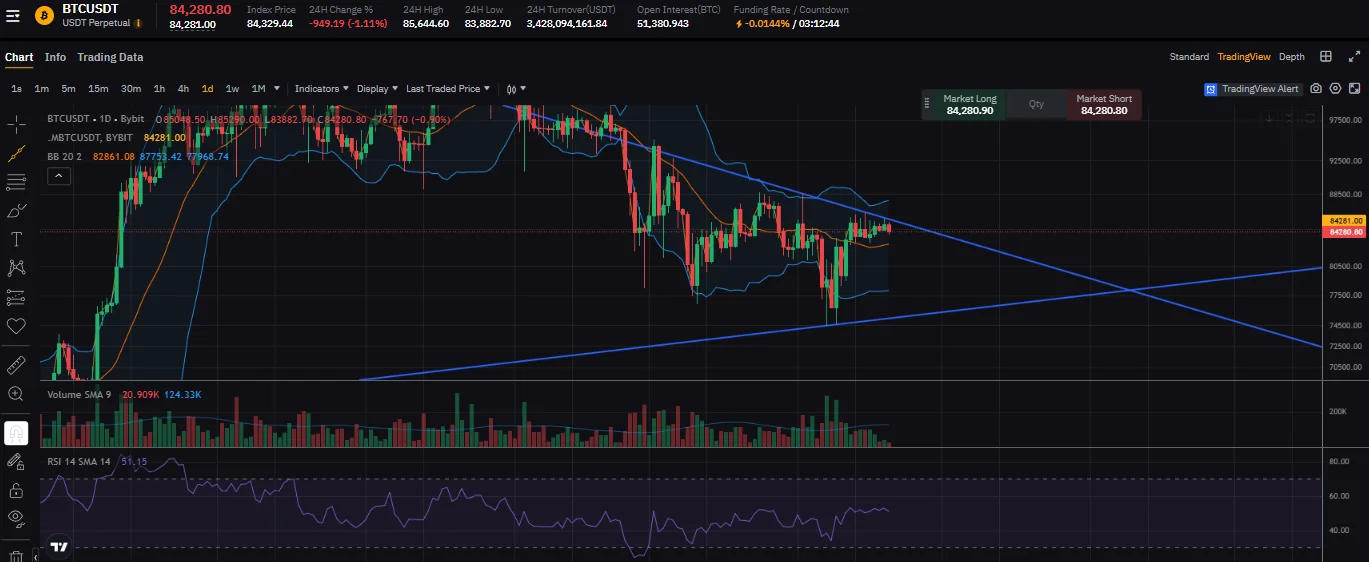Open more timeframes dropdown arrow

coord(277,89)
